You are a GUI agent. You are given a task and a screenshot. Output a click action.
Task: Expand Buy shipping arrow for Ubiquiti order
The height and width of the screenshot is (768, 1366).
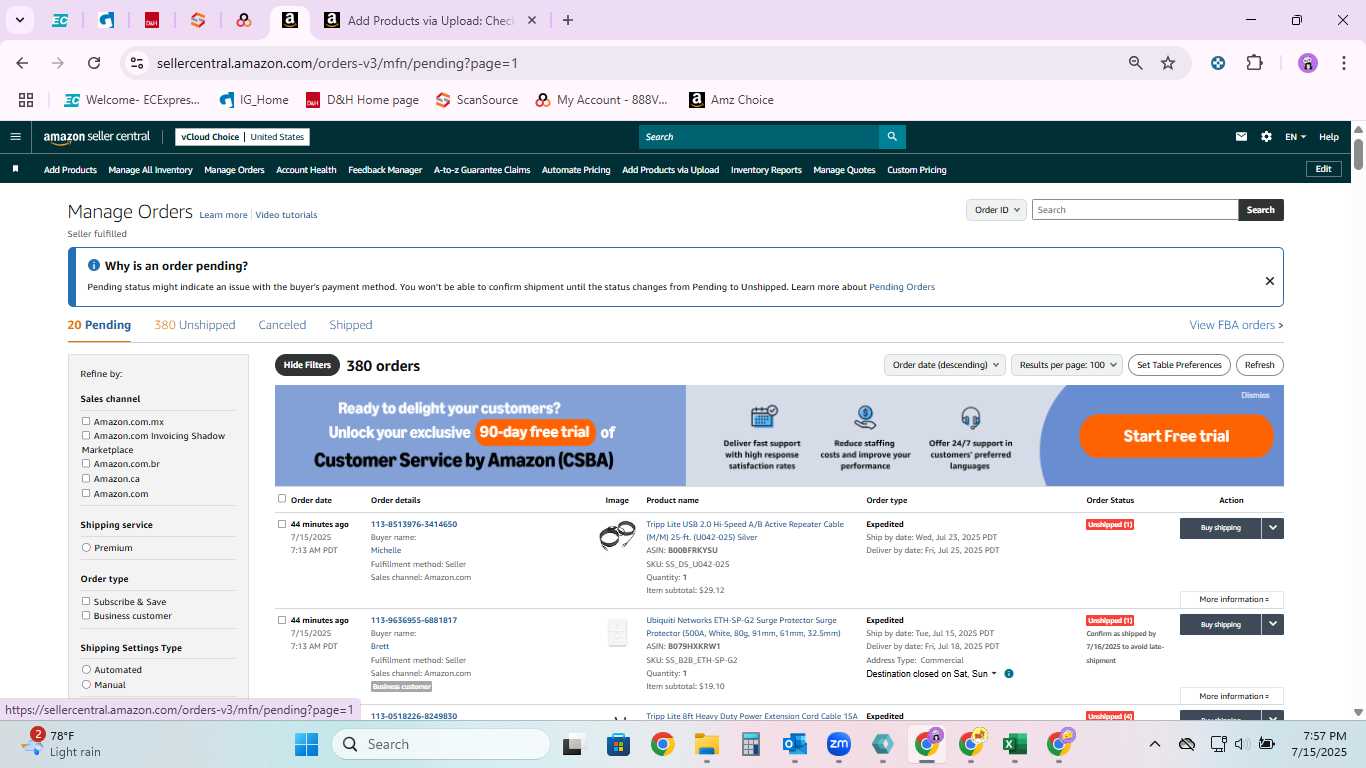(1273, 624)
